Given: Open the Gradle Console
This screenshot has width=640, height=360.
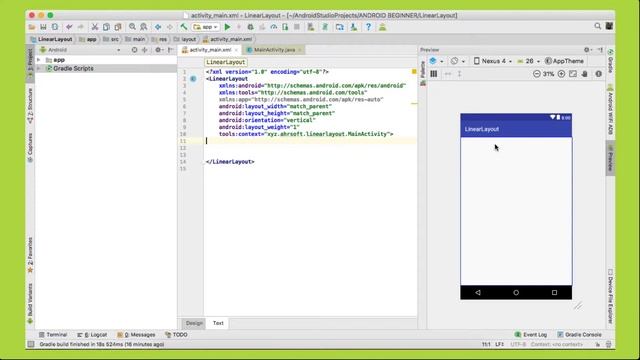Looking at the screenshot, I should tap(579, 334).
